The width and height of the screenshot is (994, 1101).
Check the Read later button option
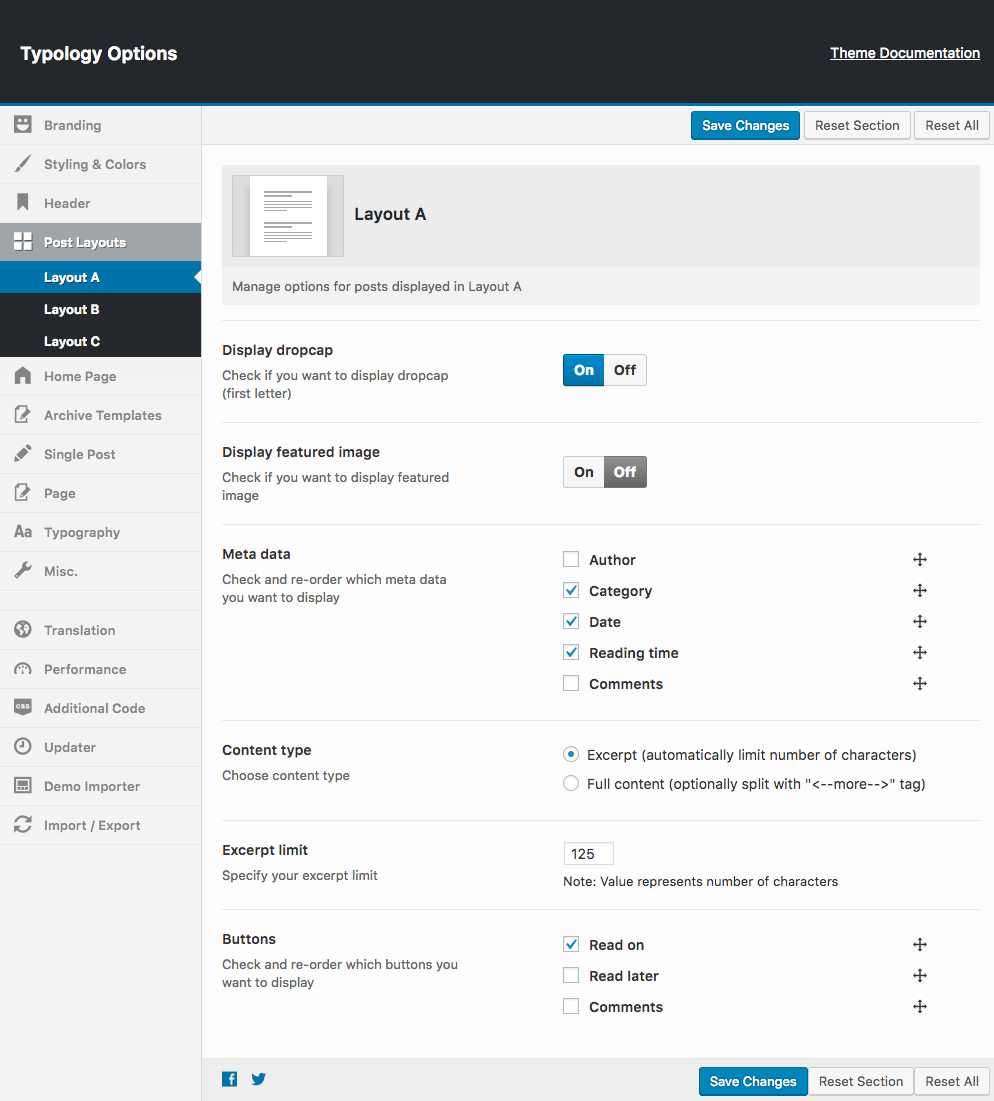(571, 976)
